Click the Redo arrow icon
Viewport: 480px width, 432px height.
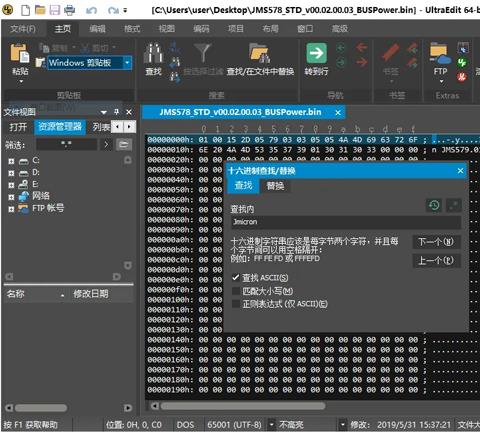click(x=113, y=11)
